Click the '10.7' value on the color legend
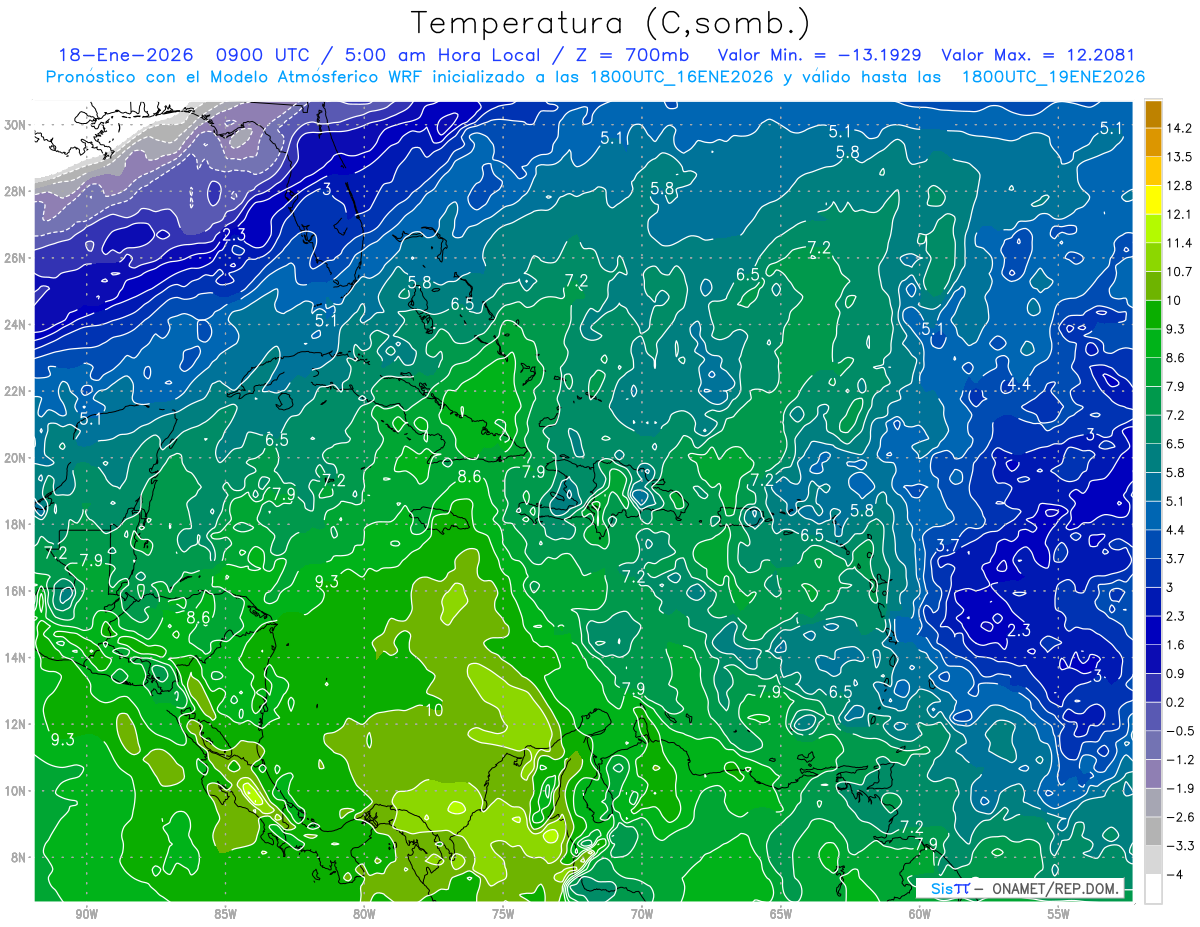Image resolution: width=1200 pixels, height=927 pixels. (1180, 272)
